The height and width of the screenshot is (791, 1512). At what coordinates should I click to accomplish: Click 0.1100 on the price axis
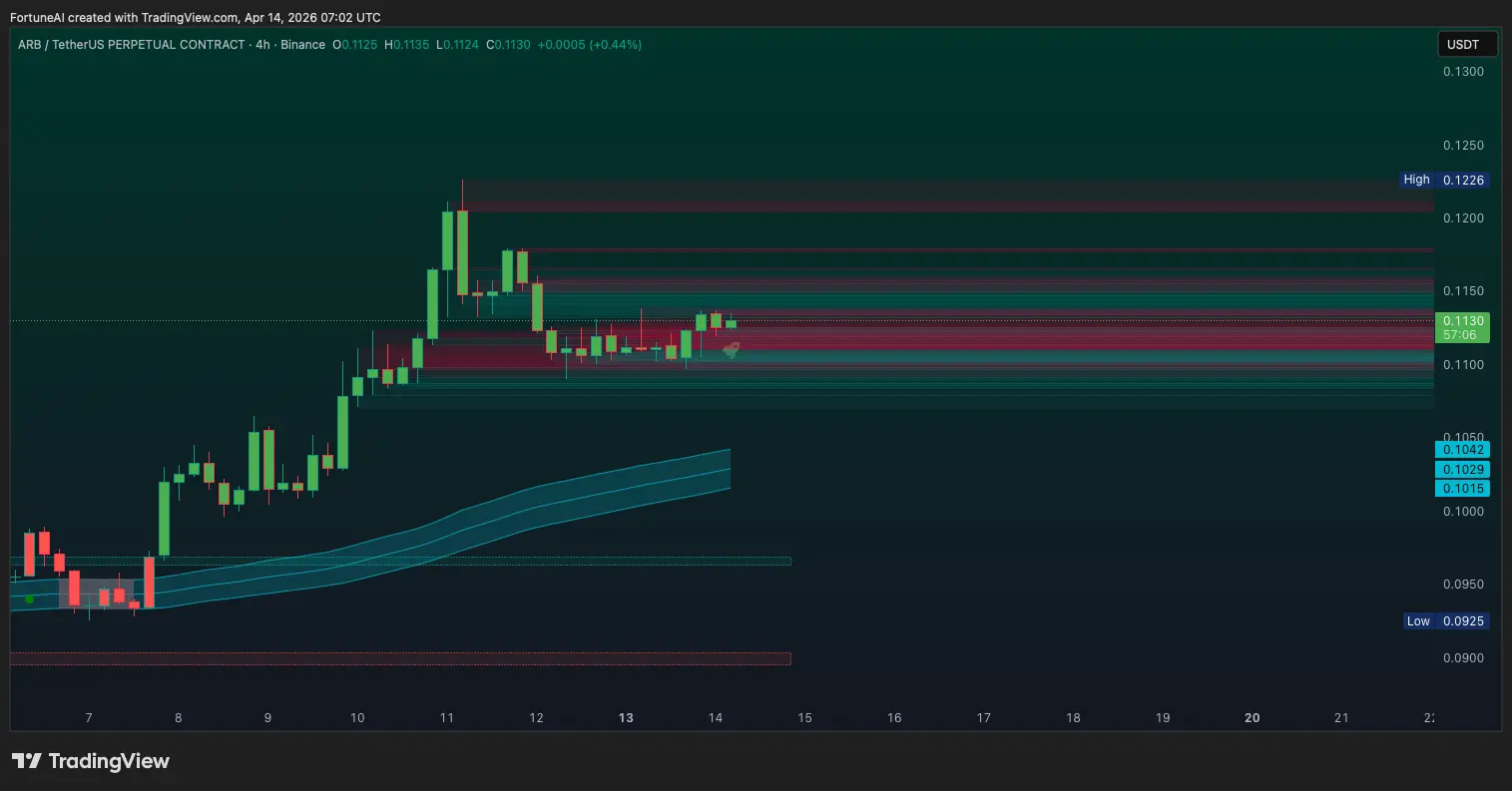(1463, 365)
